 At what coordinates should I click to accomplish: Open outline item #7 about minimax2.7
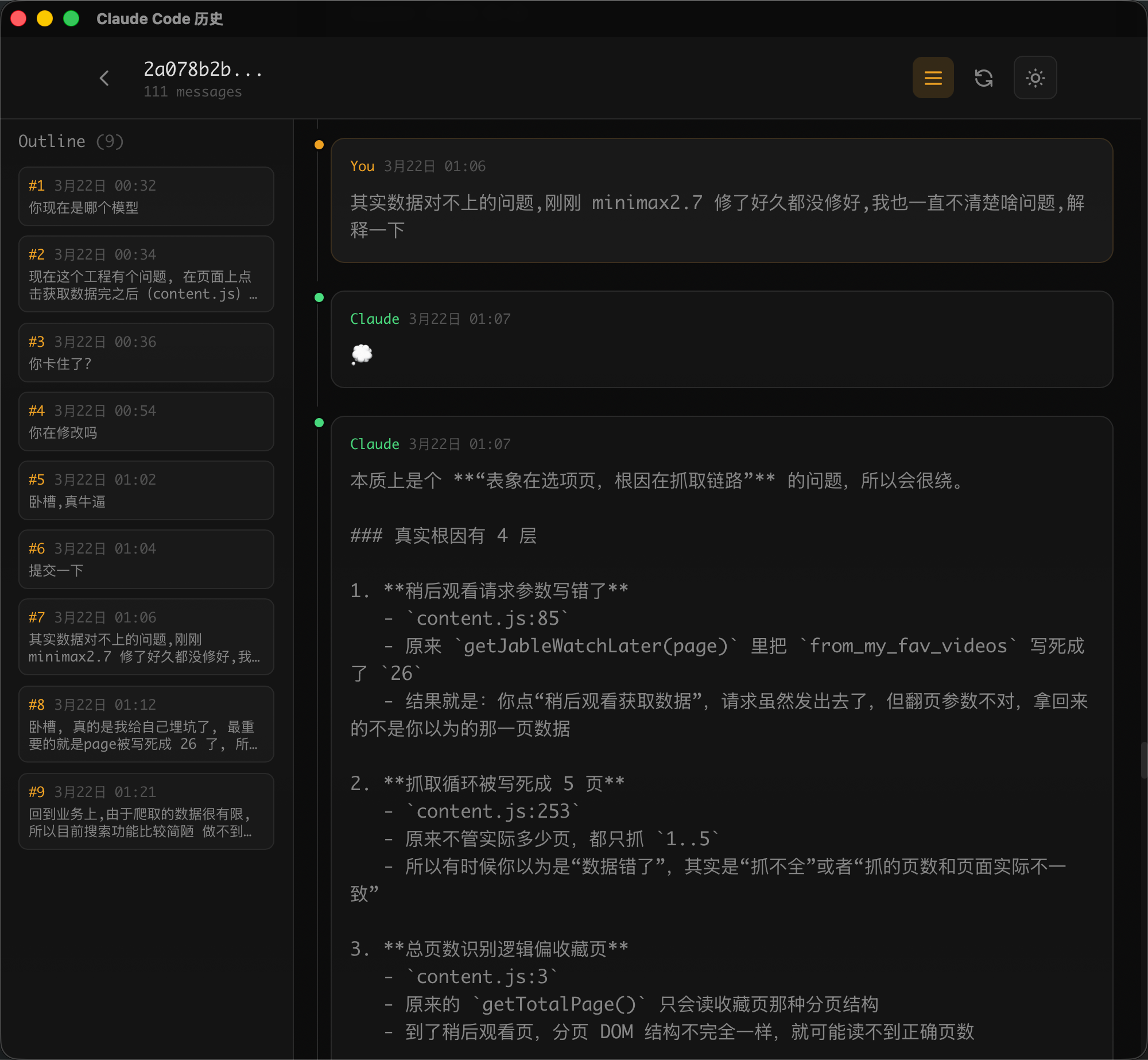point(146,637)
